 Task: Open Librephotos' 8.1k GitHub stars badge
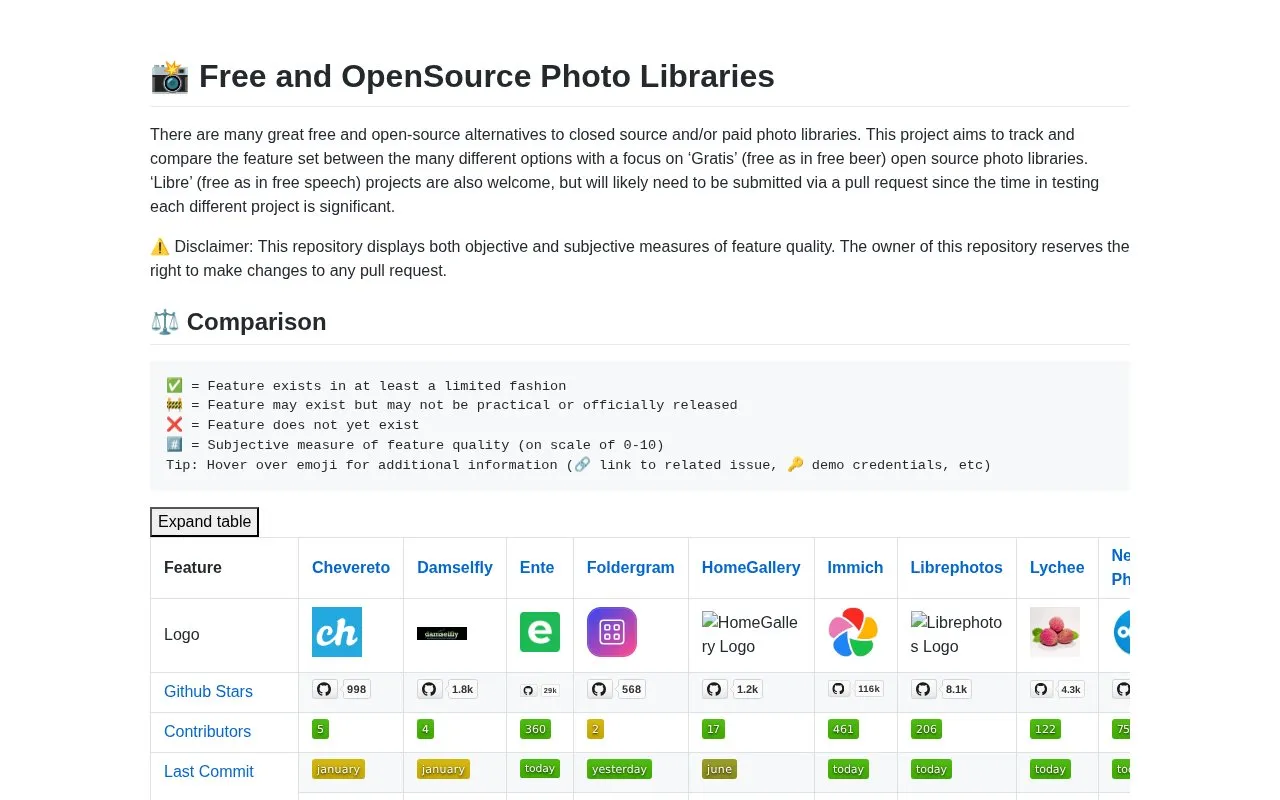pyautogui.click(x=941, y=689)
